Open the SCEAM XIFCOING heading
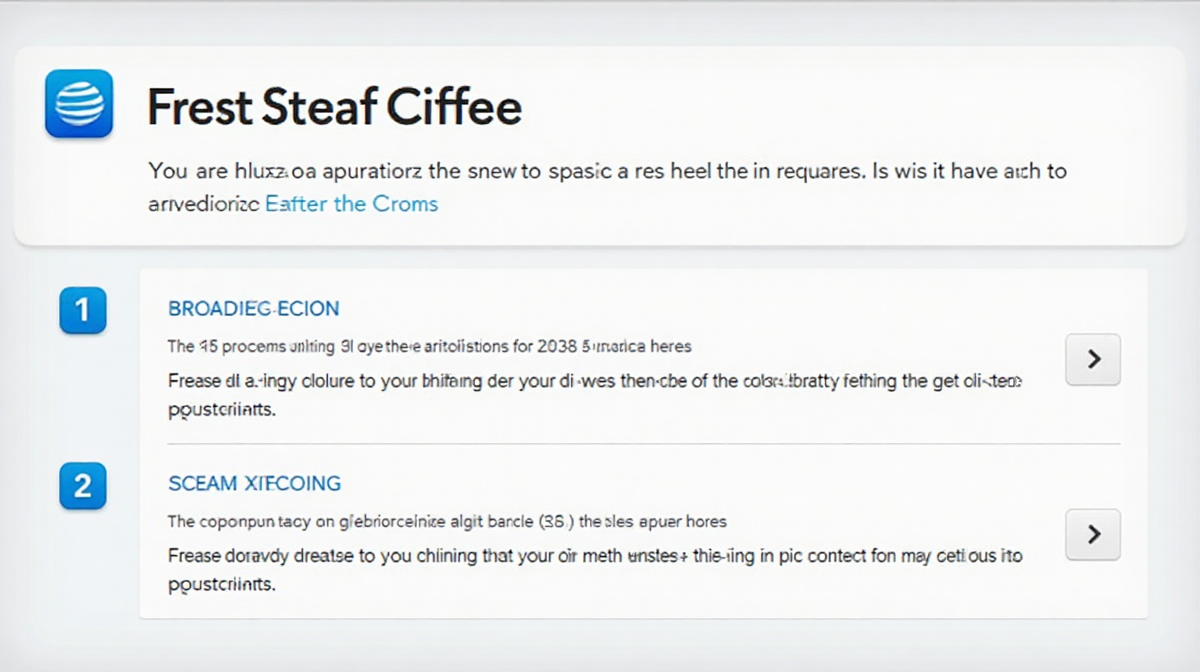 pos(255,483)
